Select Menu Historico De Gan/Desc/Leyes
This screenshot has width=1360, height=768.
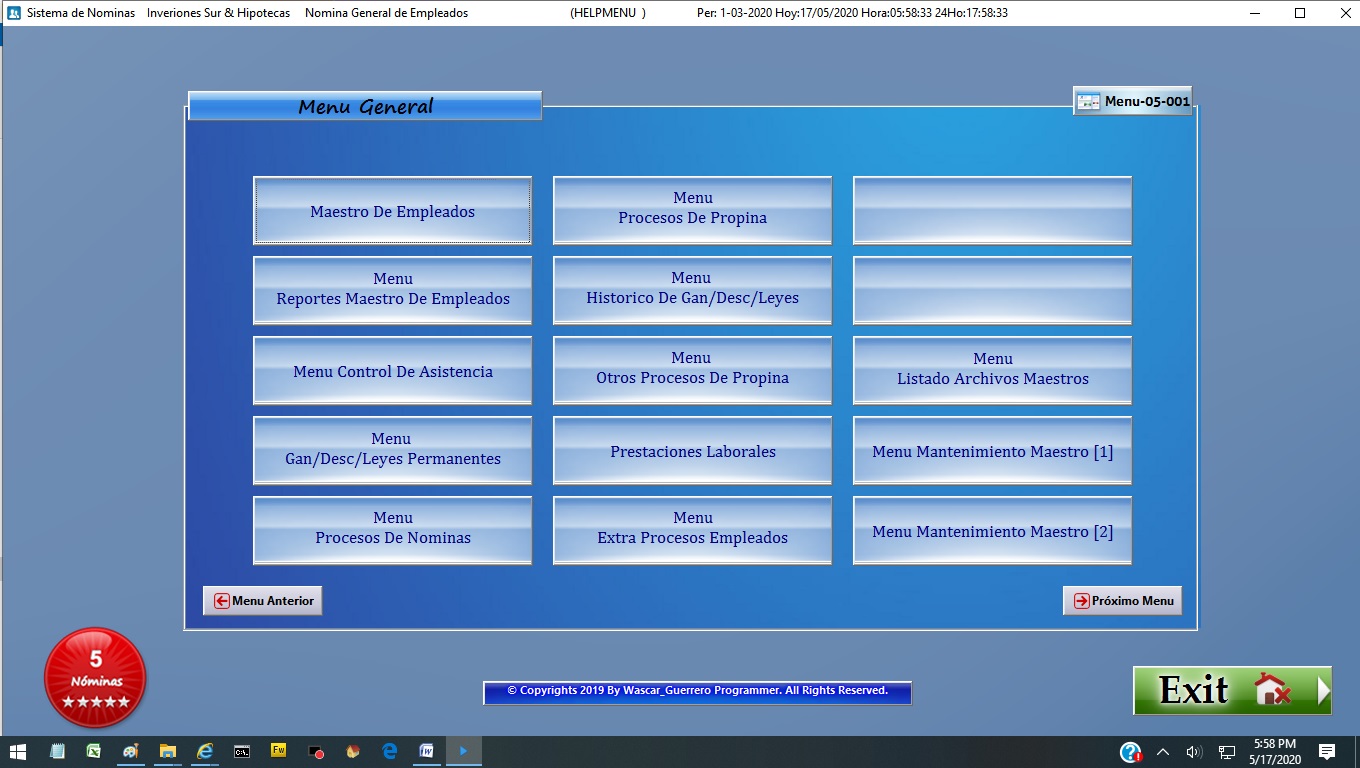[692, 290]
